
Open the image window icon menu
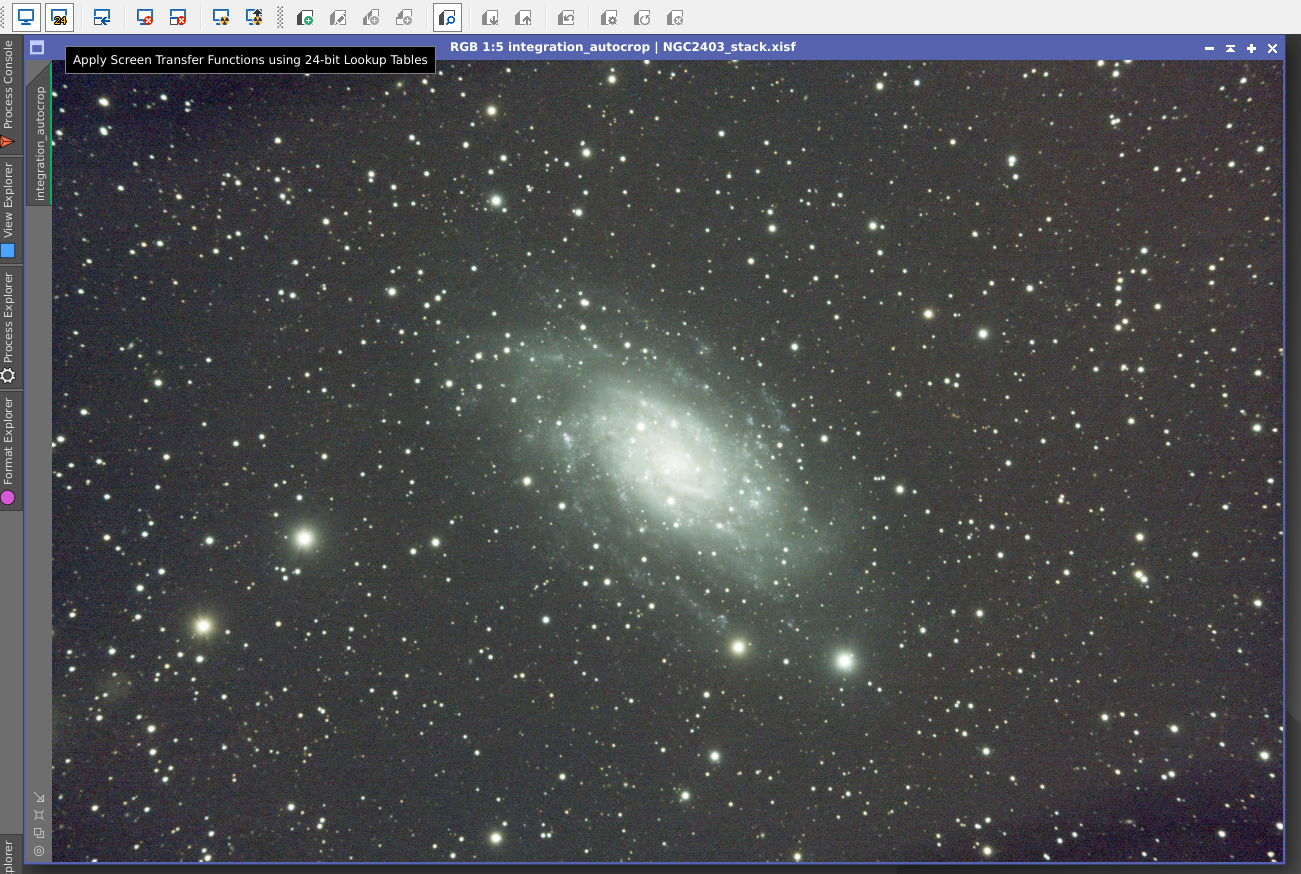[x=37, y=47]
